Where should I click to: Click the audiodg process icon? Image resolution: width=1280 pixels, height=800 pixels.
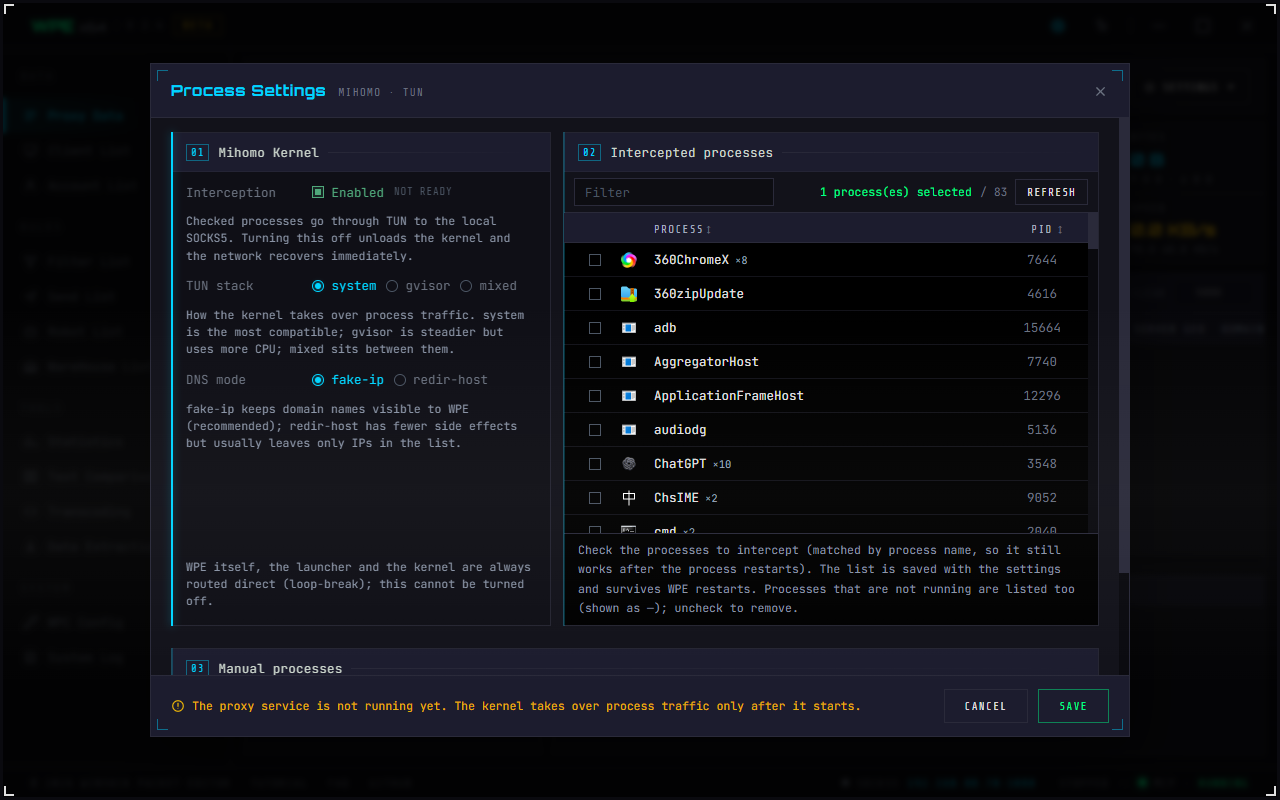pyautogui.click(x=628, y=430)
